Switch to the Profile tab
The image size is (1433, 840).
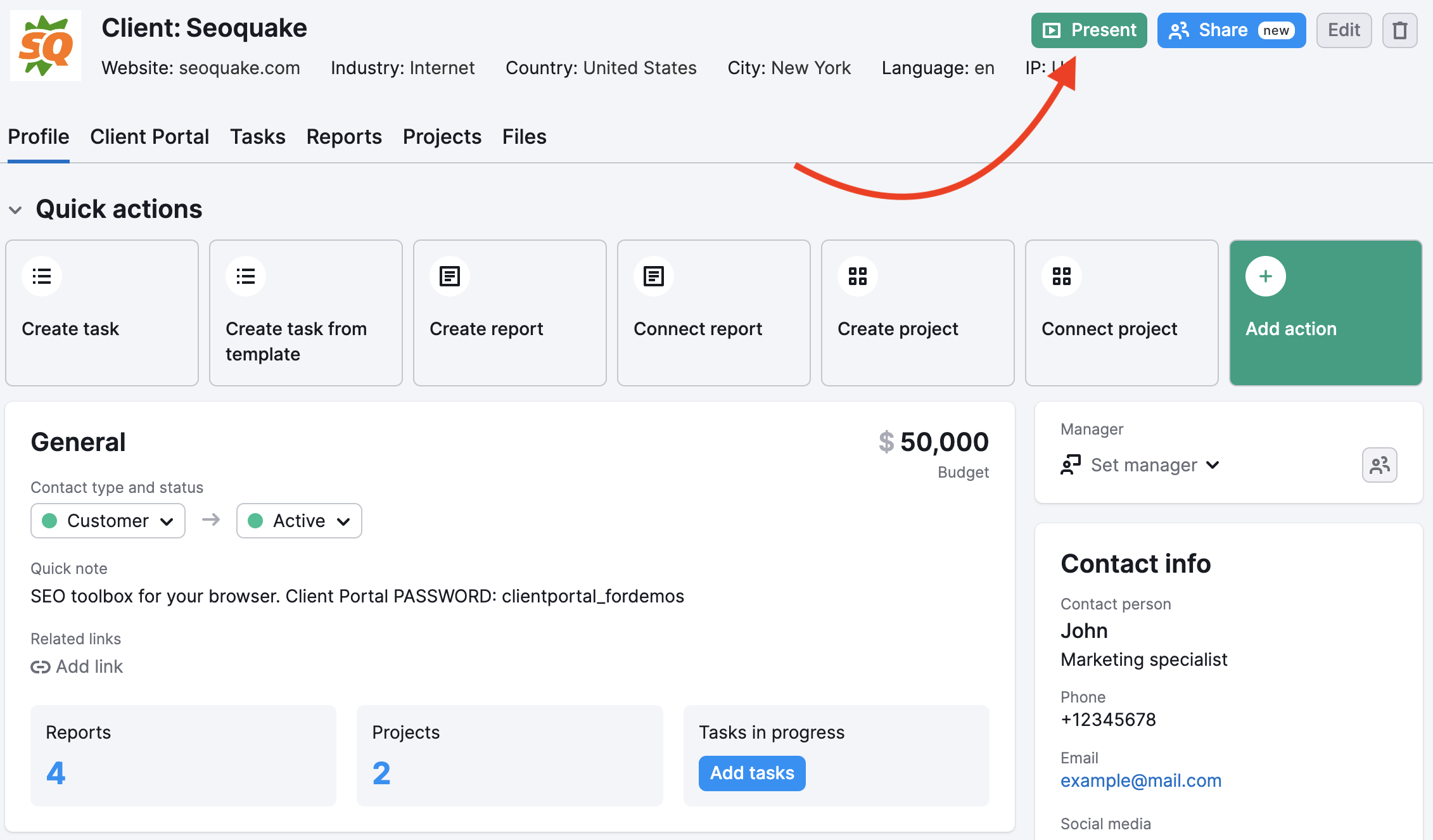(x=39, y=137)
